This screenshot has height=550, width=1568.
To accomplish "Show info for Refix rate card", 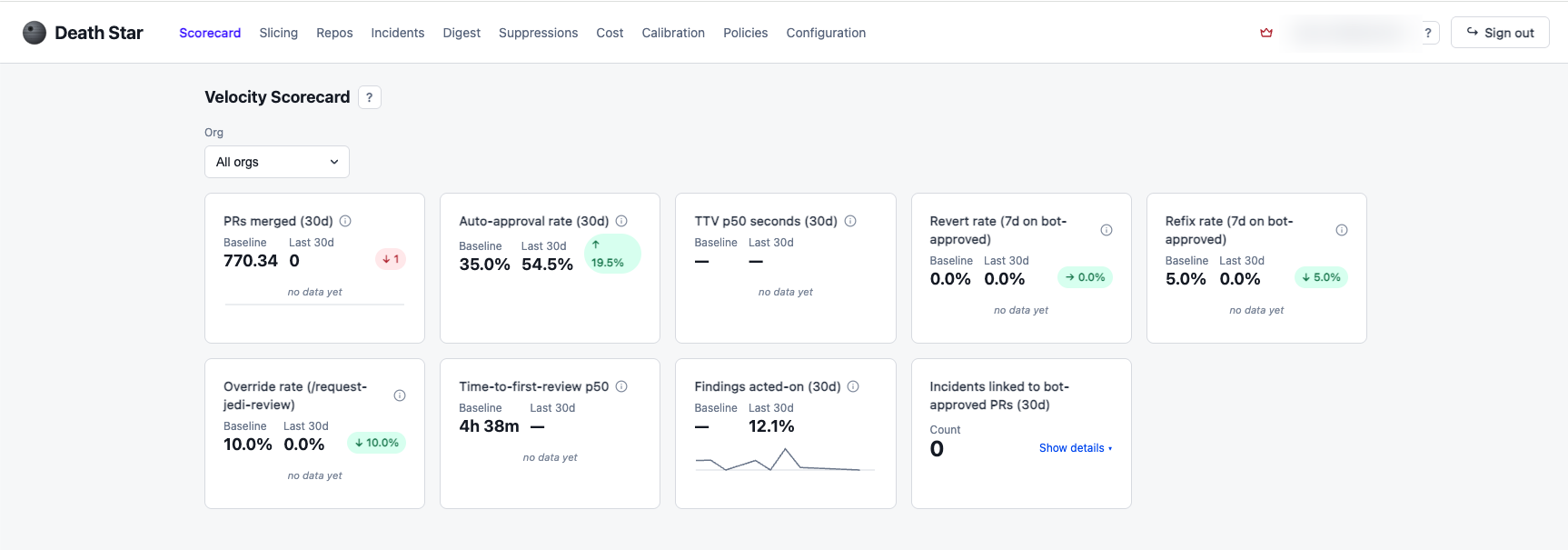I will (1342, 230).
